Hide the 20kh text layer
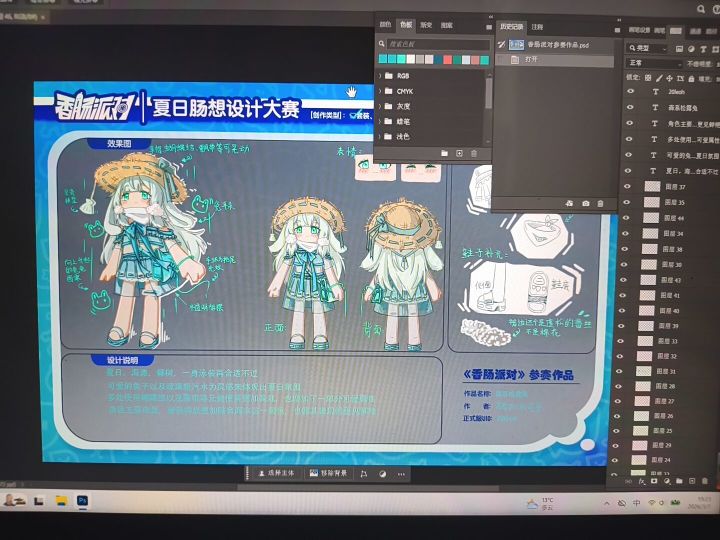This screenshot has width=720, height=540. point(630,91)
